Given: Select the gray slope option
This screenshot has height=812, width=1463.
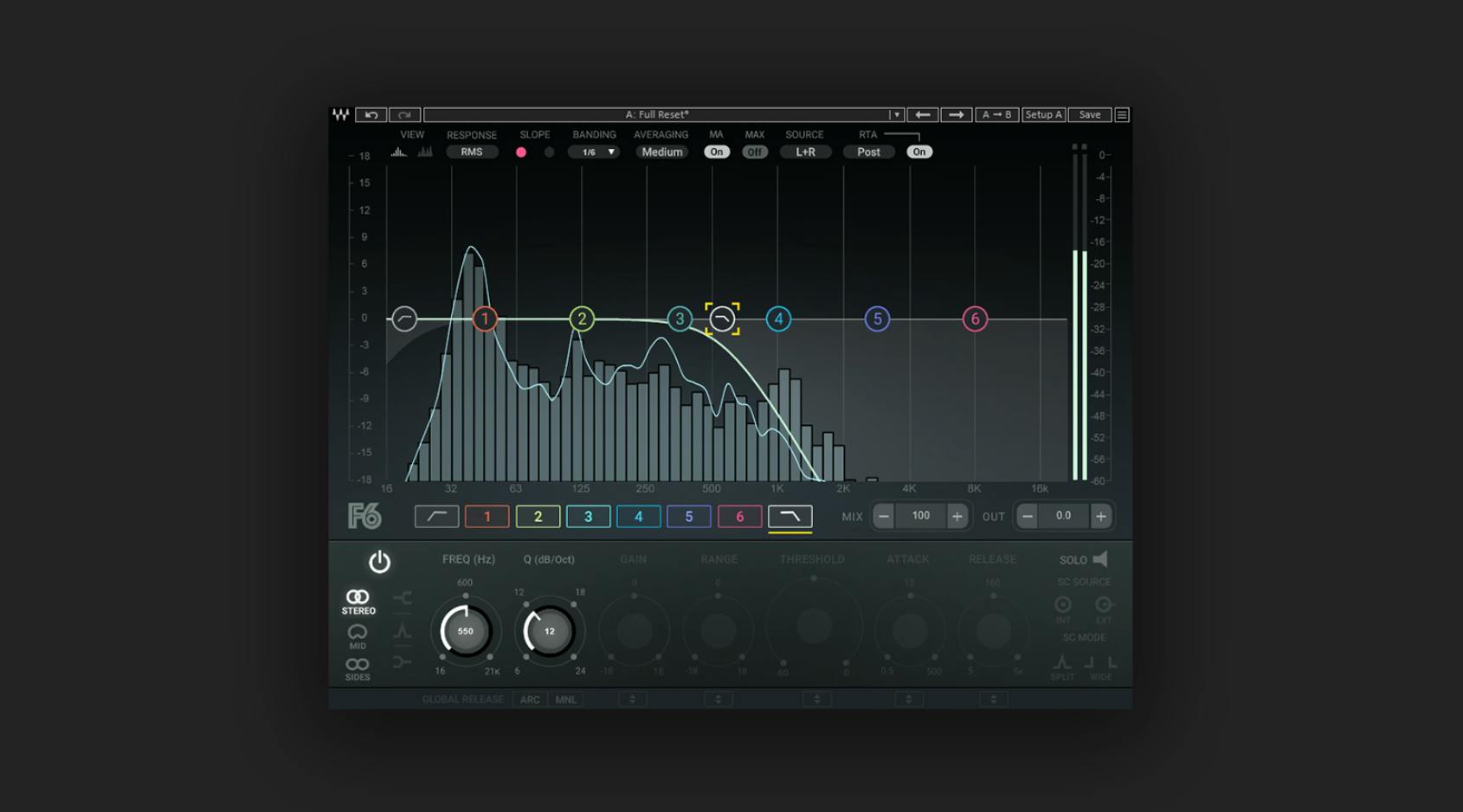Looking at the screenshot, I should 549,152.
